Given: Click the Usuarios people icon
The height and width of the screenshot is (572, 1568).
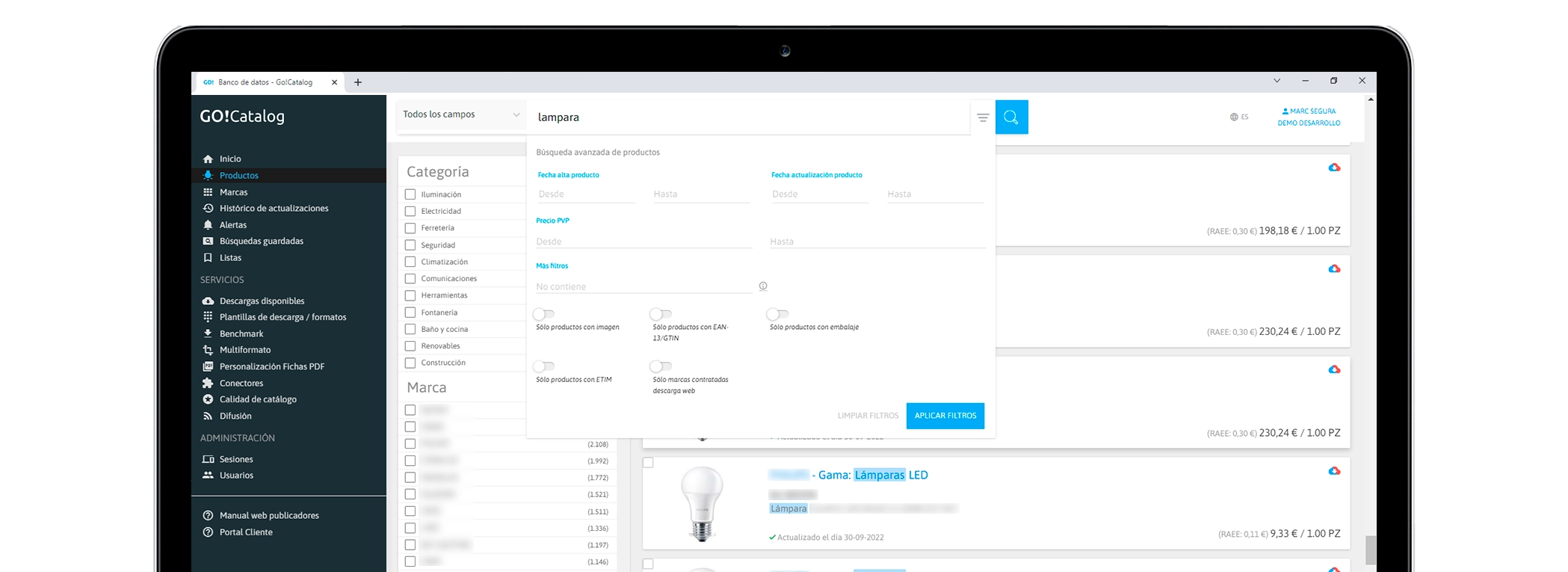Looking at the screenshot, I should pyautogui.click(x=208, y=476).
